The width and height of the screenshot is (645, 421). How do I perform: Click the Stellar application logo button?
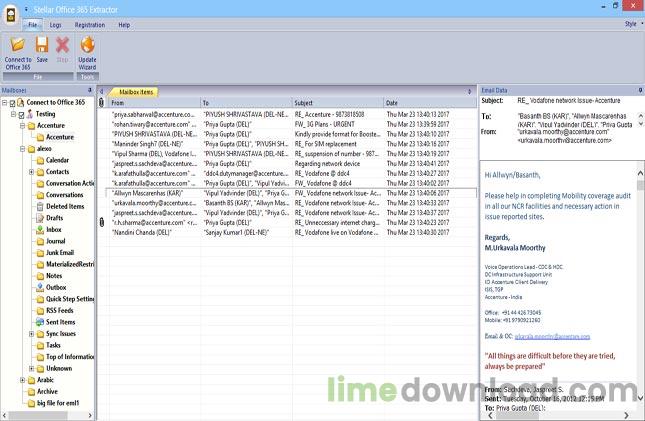[x=11, y=15]
